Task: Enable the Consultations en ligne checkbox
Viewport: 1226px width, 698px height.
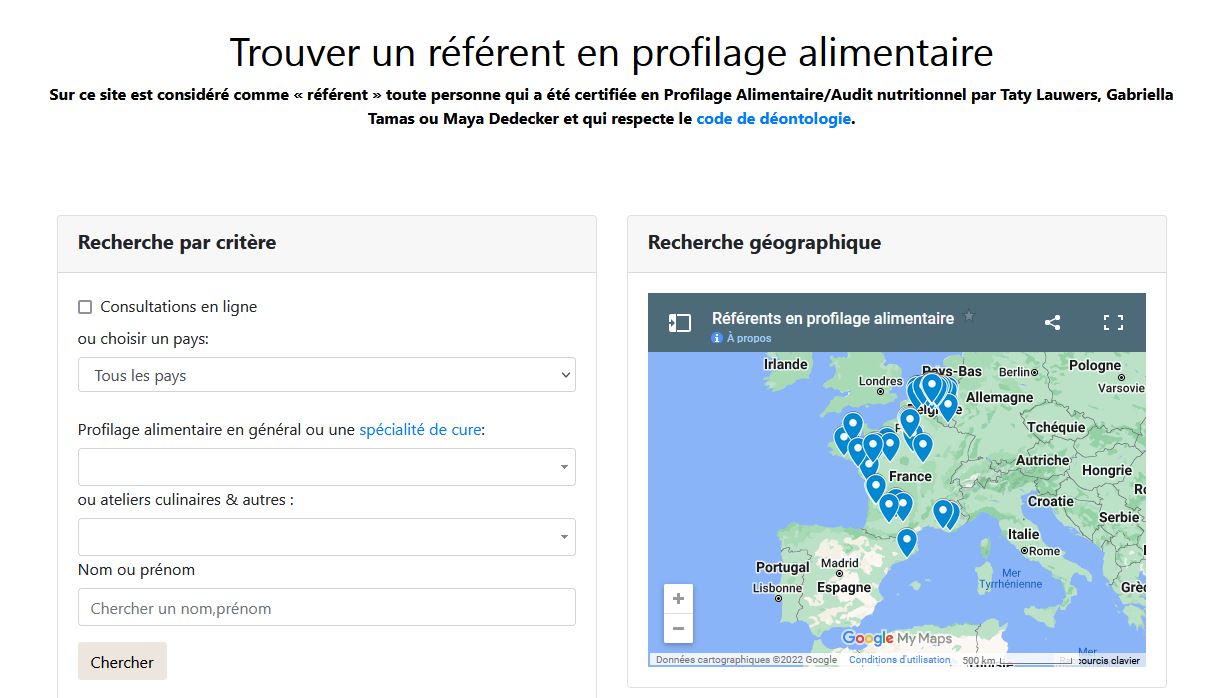Action: 85,307
